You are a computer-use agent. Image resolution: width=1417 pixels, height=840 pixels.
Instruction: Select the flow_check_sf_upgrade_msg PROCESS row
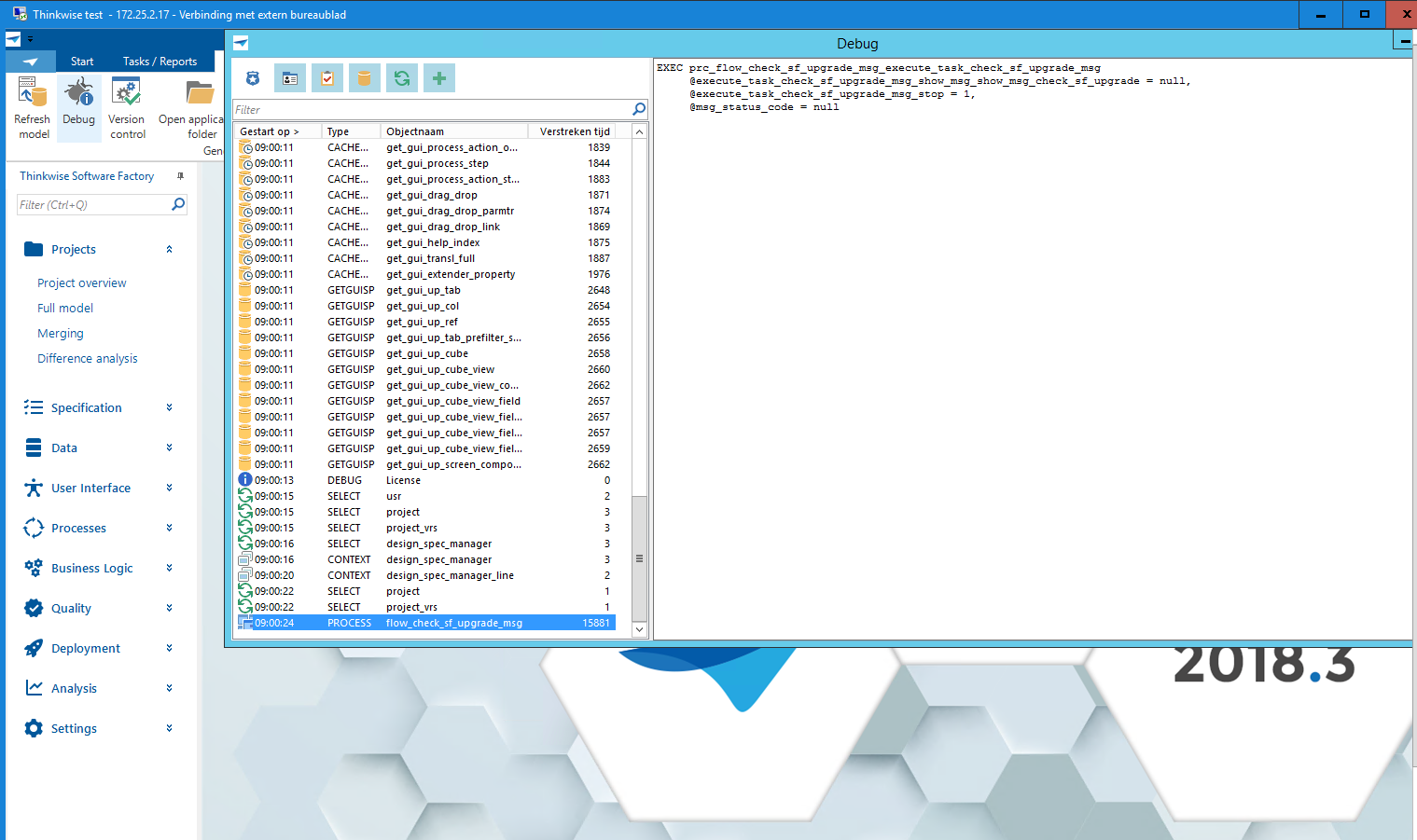coord(426,623)
